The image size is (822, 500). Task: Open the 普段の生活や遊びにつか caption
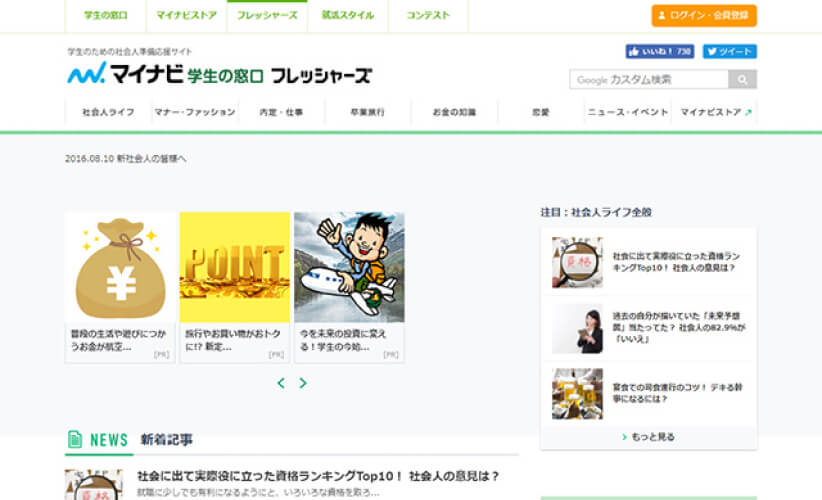[x=118, y=340]
